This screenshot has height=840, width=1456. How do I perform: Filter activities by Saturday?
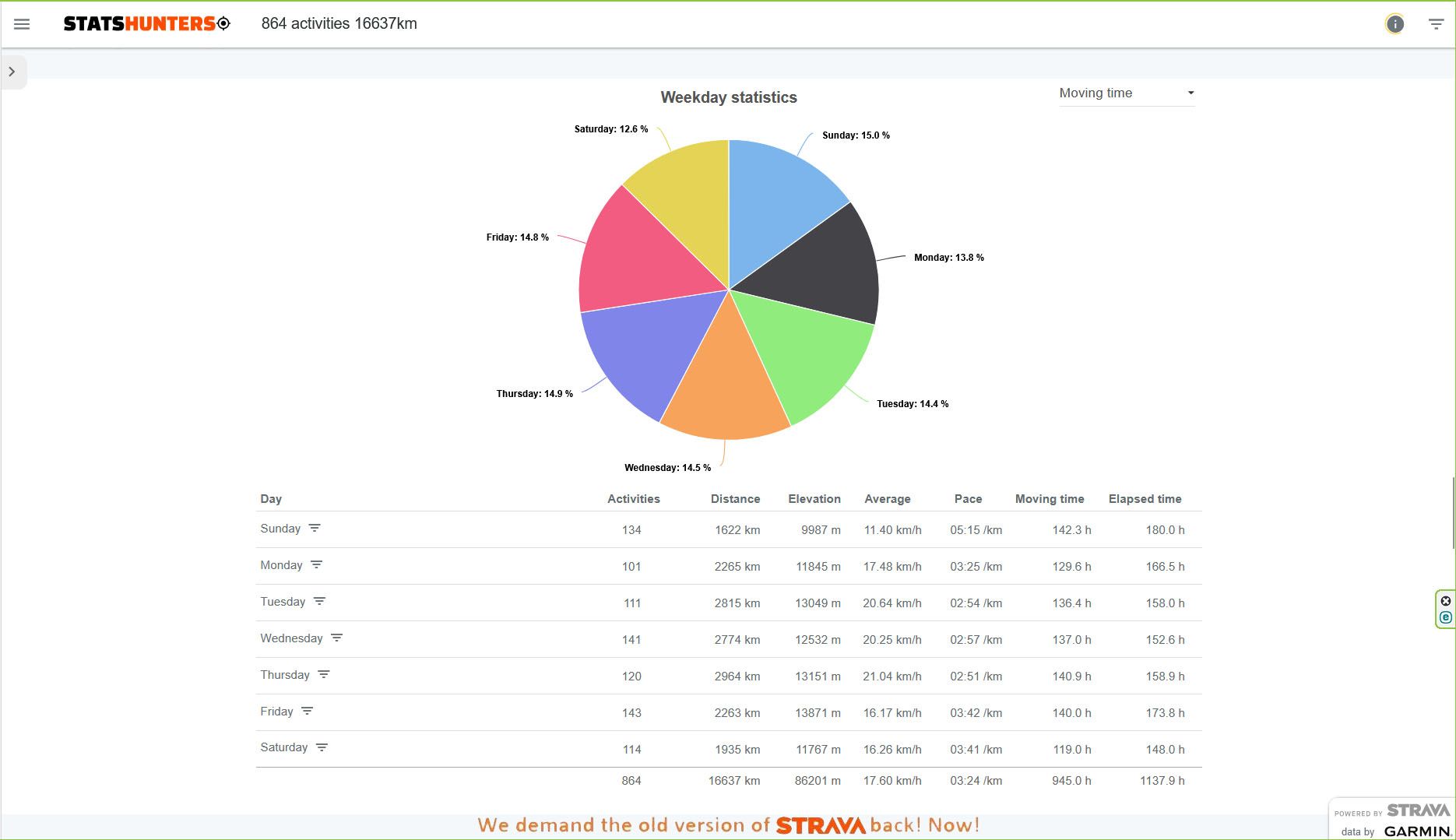pyautogui.click(x=322, y=748)
